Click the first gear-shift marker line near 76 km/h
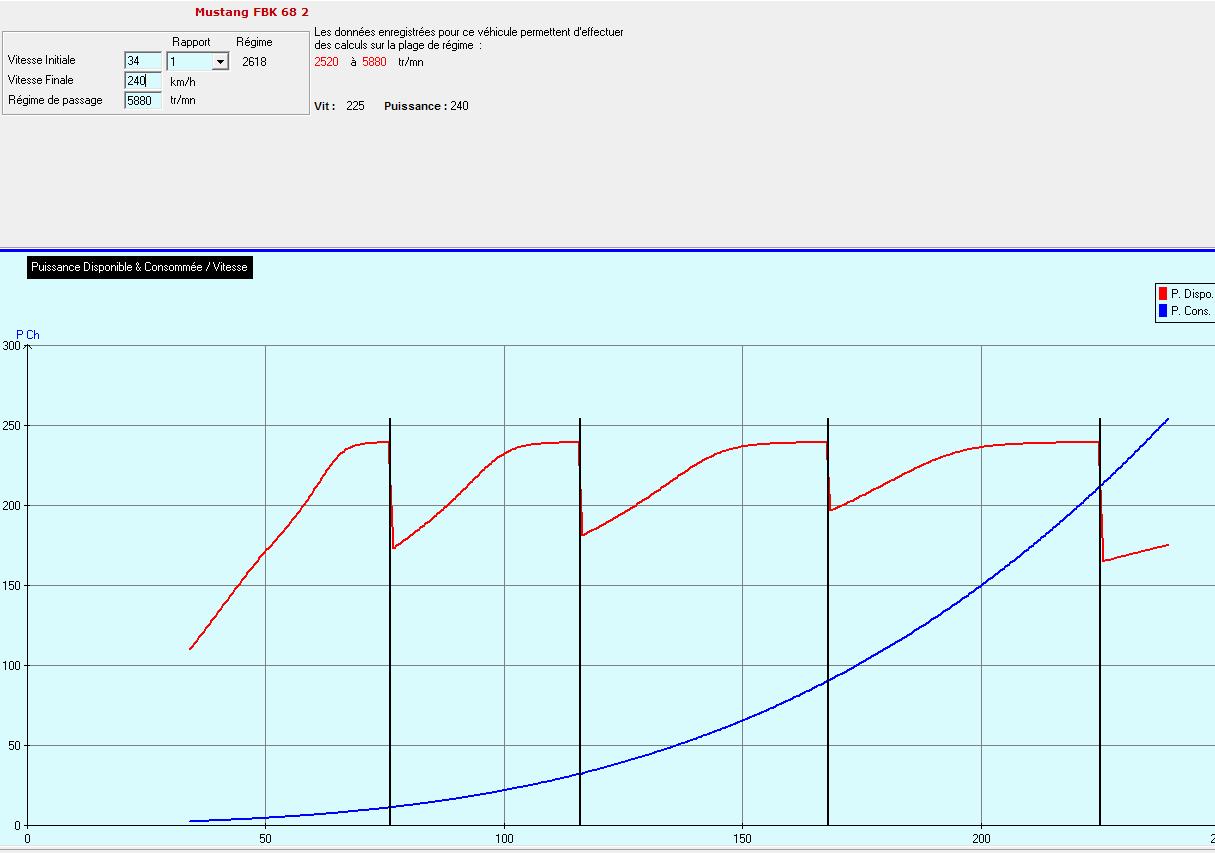 [x=390, y=621]
